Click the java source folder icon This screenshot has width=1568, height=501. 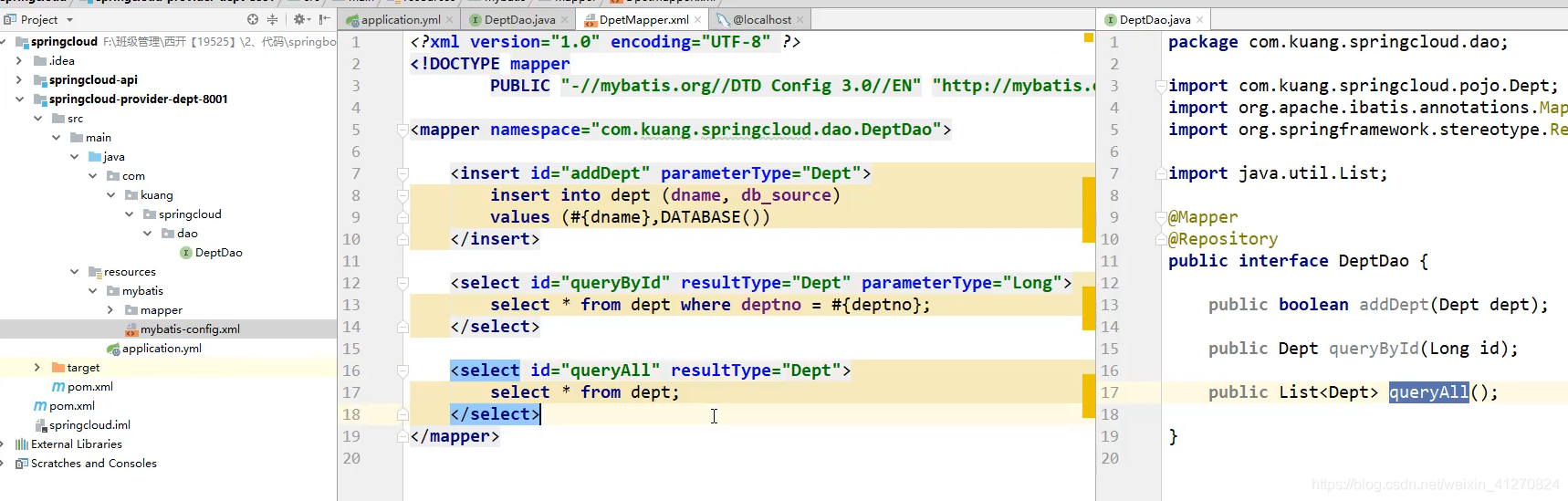(95, 157)
